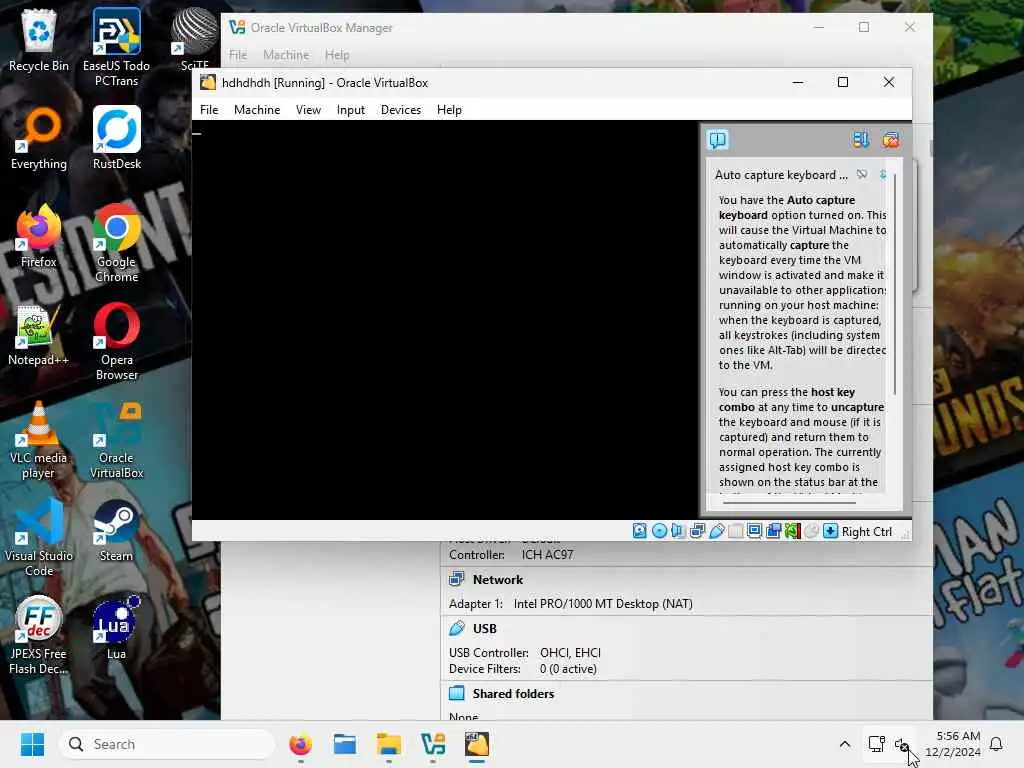Select the Visual Studio Code icon
The image size is (1024, 768).
pos(39,537)
